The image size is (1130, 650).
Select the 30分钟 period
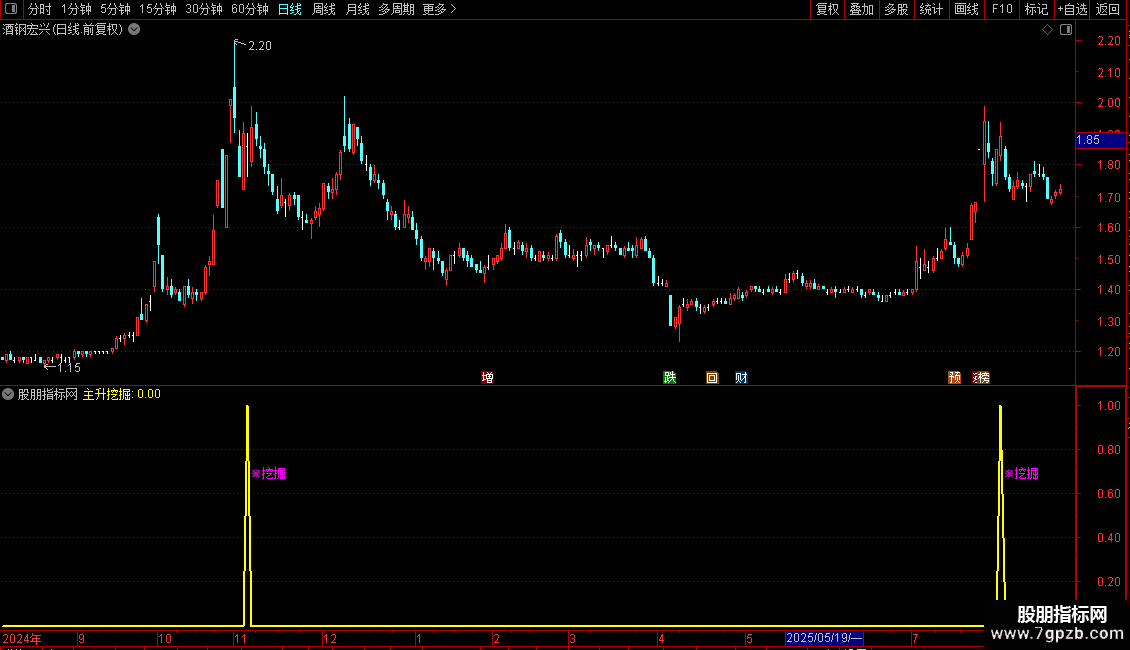[203, 9]
